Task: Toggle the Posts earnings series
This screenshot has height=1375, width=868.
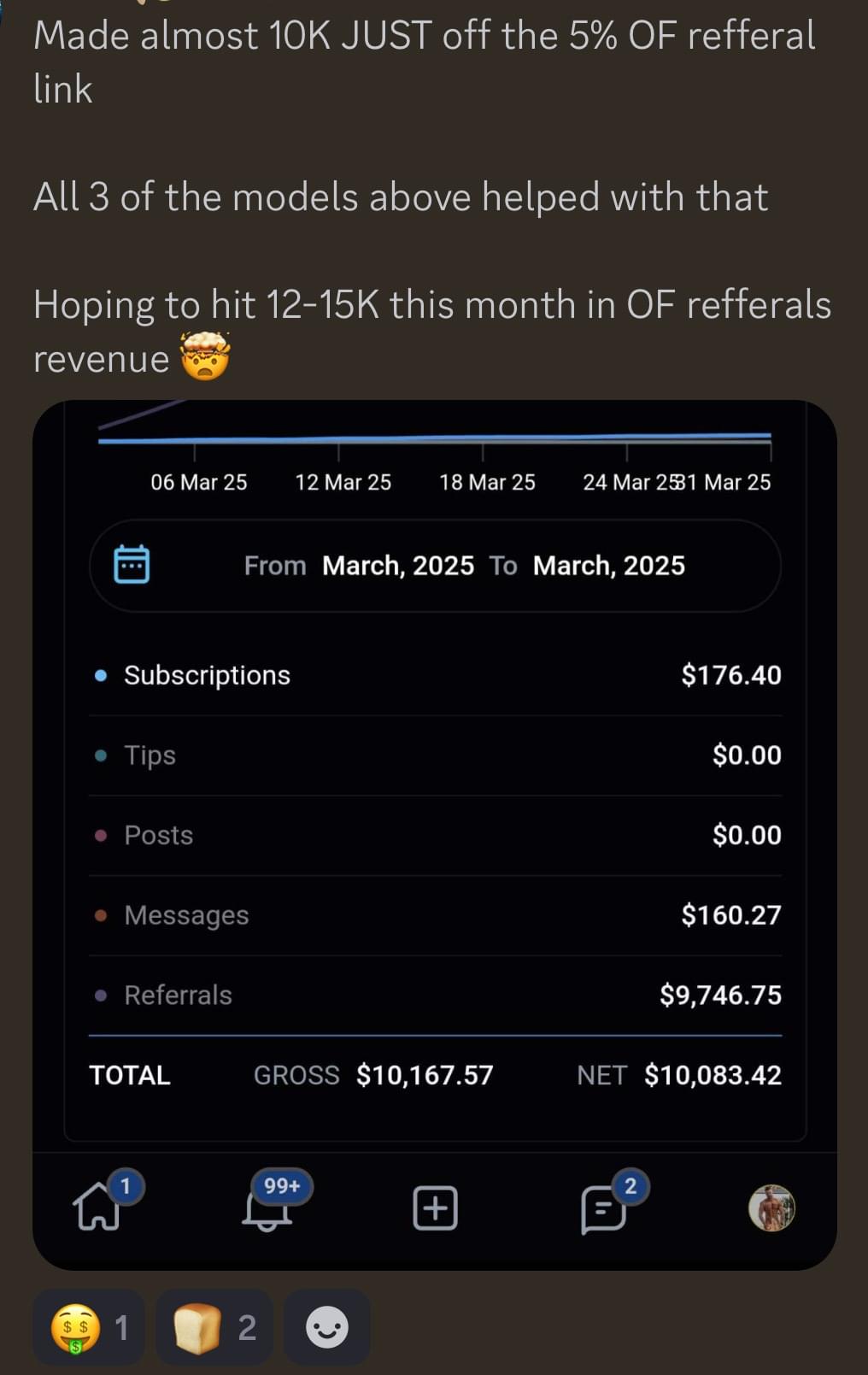Action: (x=158, y=835)
